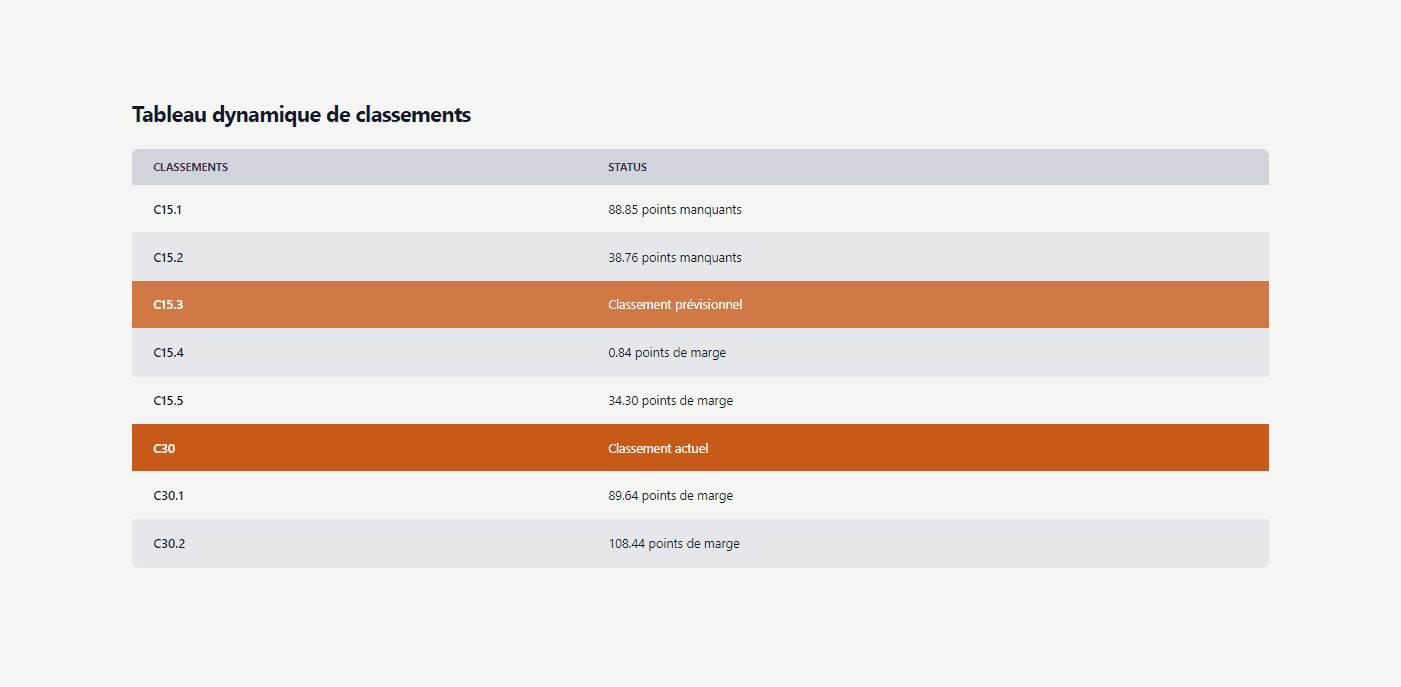This screenshot has width=1401, height=687.
Task: Click the '34.30 points de marge' status cell
Action: [670, 400]
